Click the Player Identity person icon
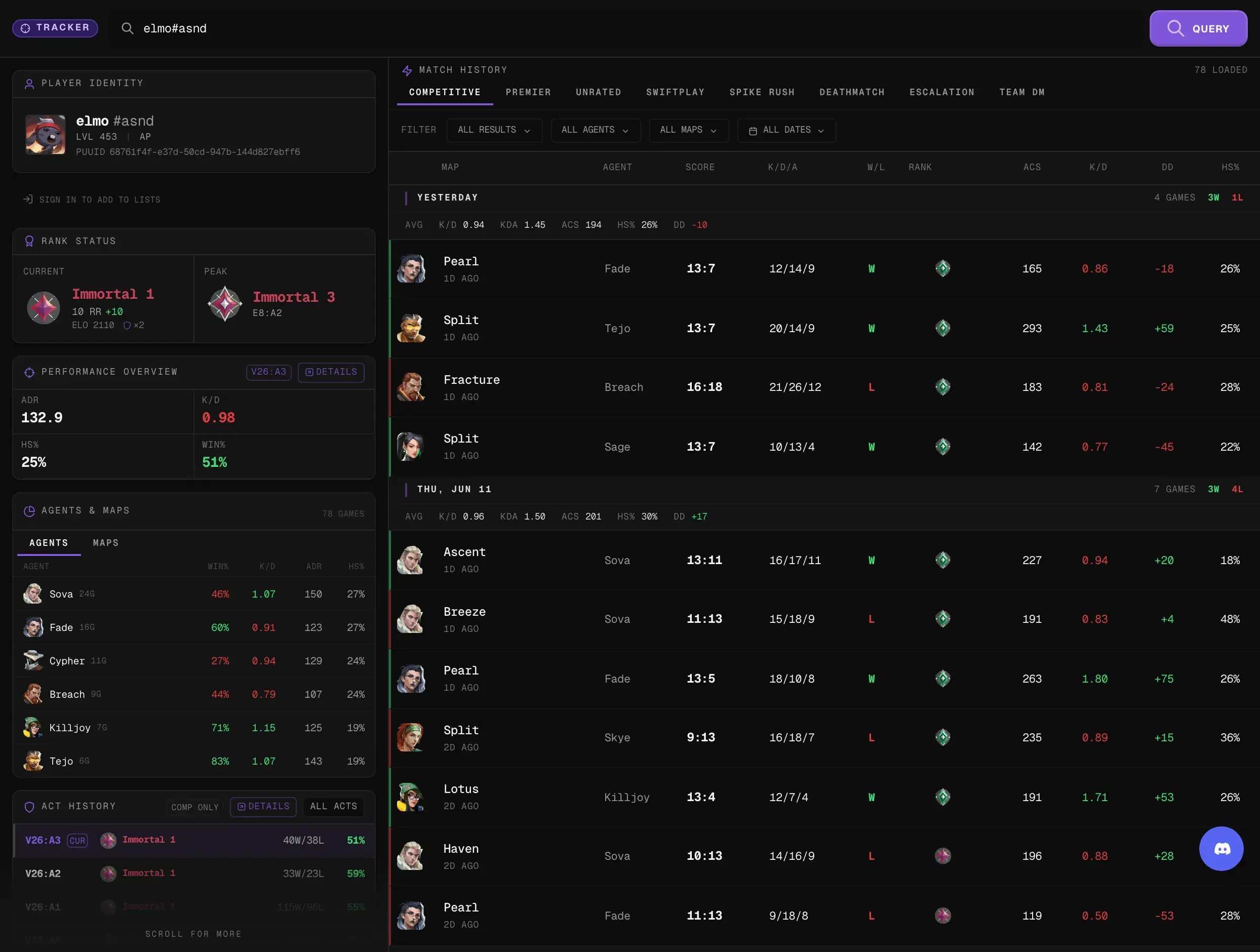1260x952 pixels. [29, 84]
